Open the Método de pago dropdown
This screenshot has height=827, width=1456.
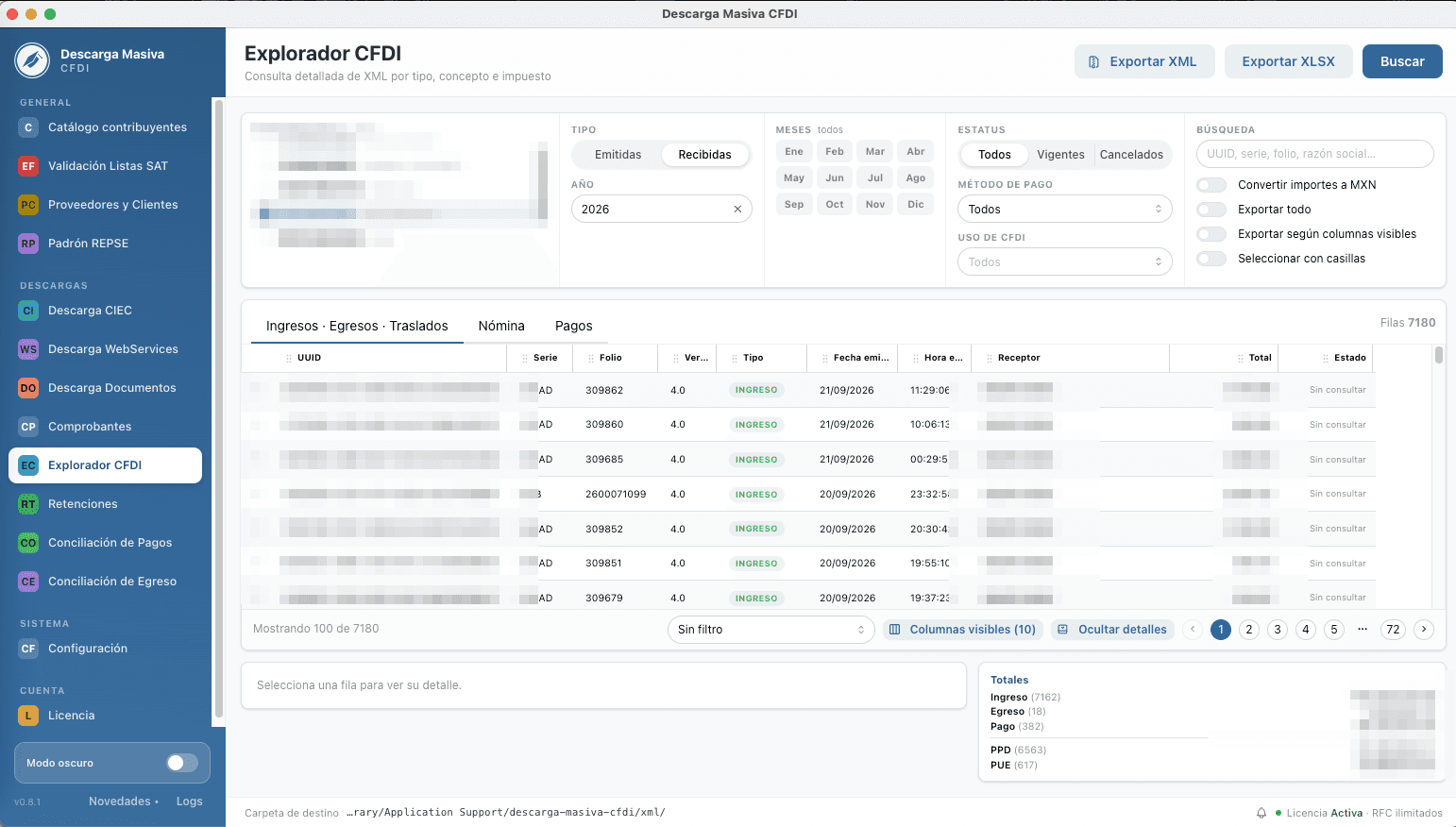pos(1065,210)
